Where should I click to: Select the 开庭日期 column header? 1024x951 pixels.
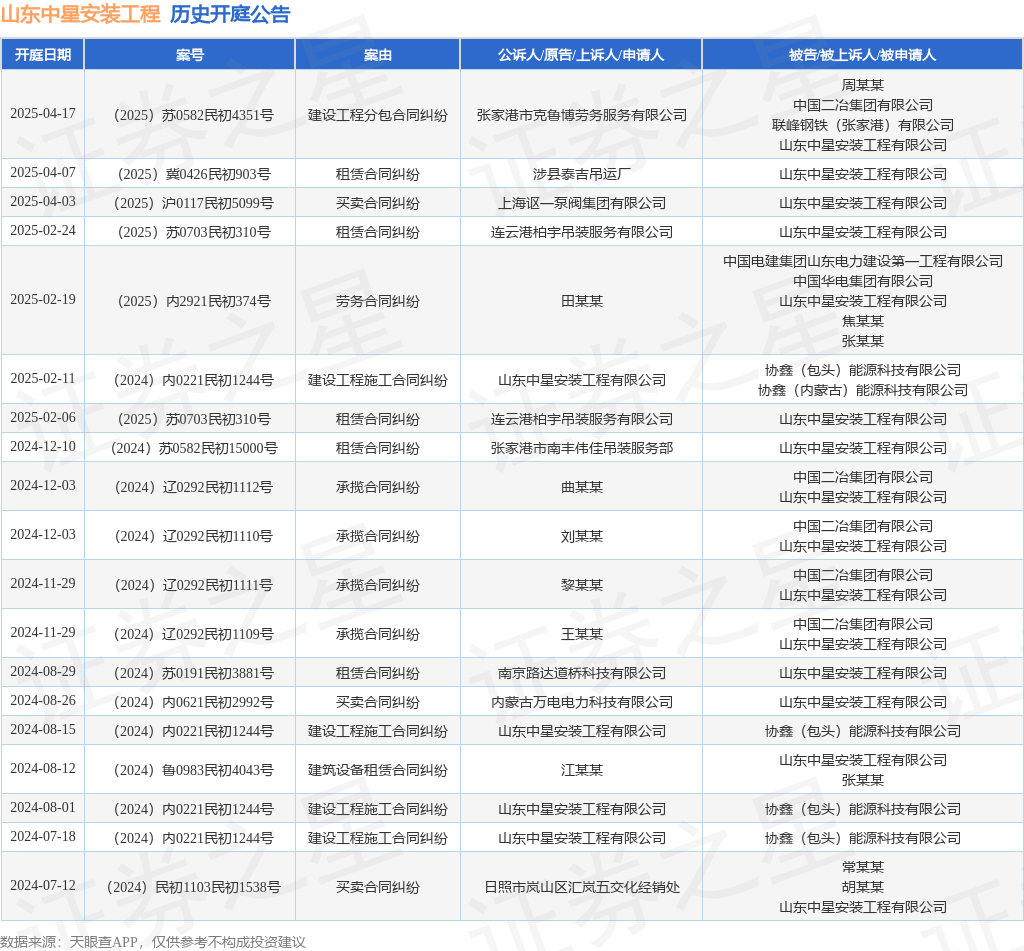pos(43,55)
